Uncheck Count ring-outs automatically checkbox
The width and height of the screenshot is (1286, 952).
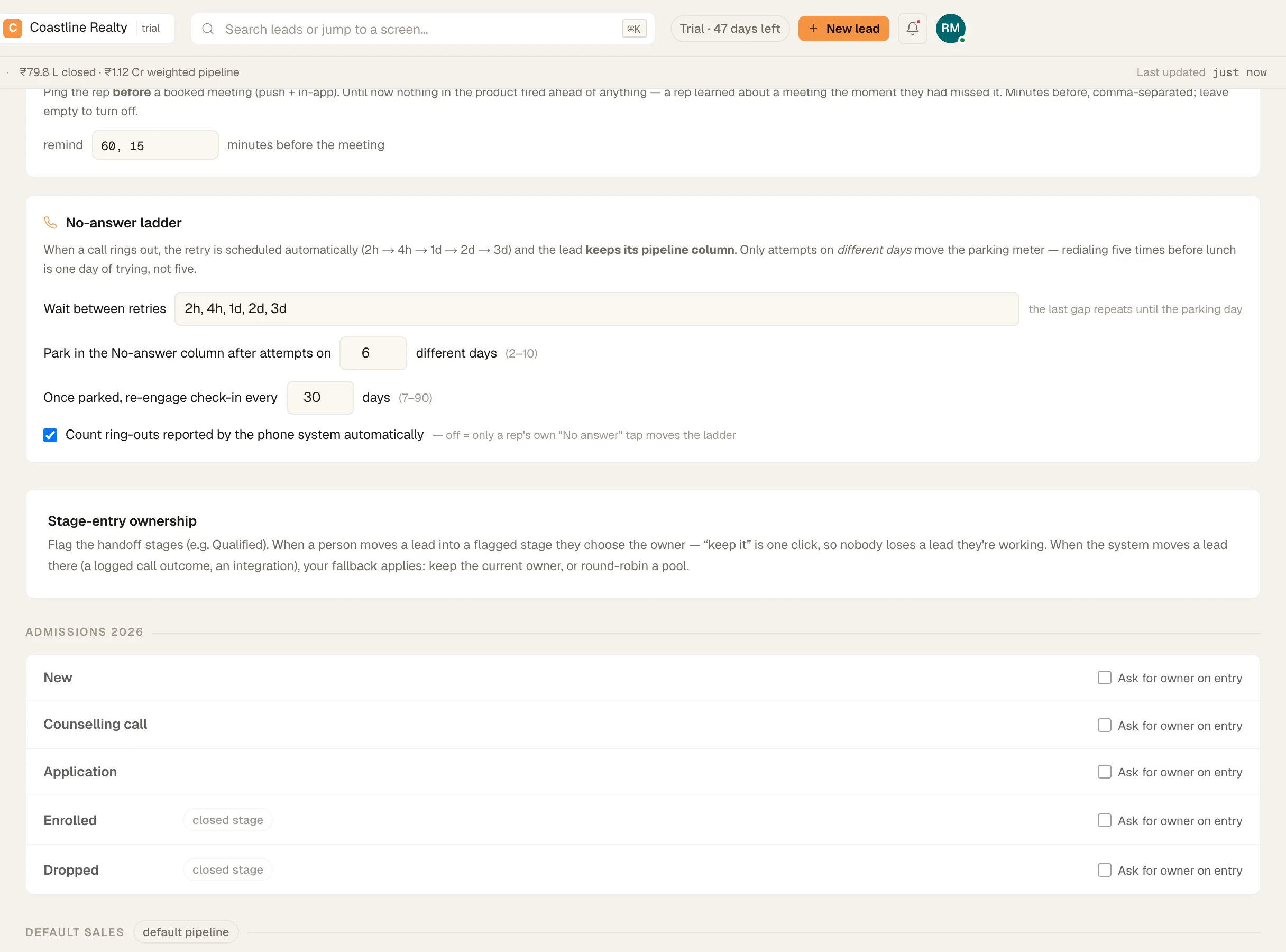coord(50,435)
